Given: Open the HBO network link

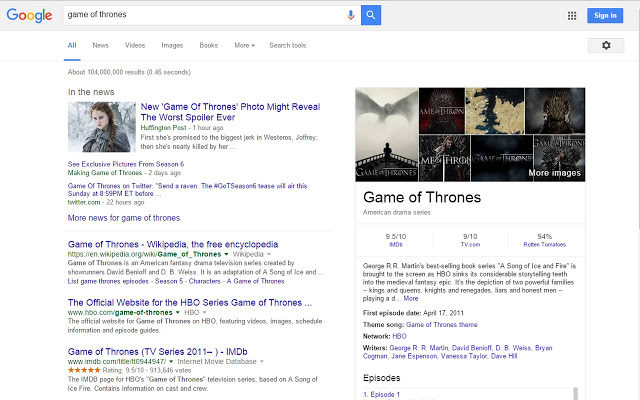Looking at the screenshot, I should tap(399, 336).
